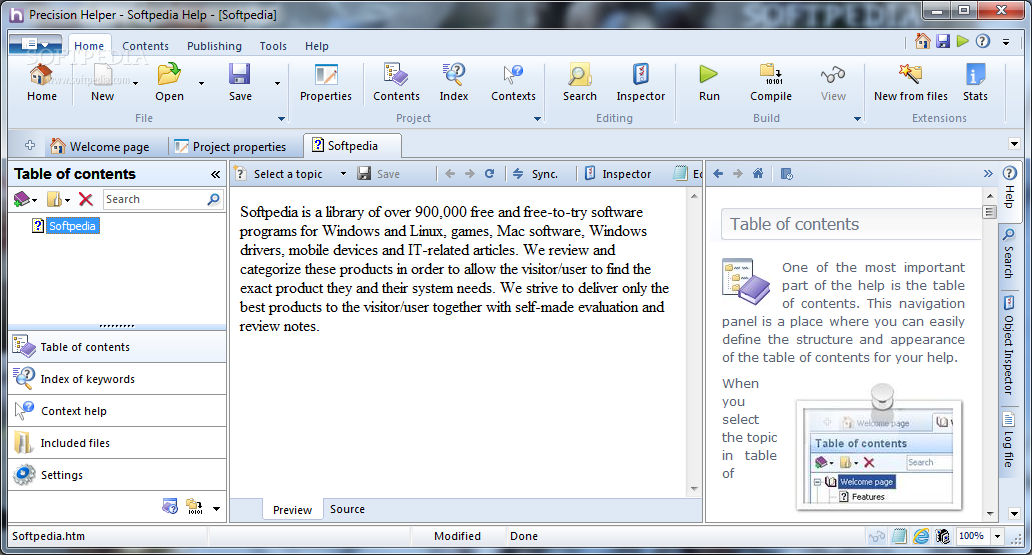Click the quick access save disk icon
The width and height of the screenshot is (1032, 555).
pyautogui.click(x=943, y=41)
